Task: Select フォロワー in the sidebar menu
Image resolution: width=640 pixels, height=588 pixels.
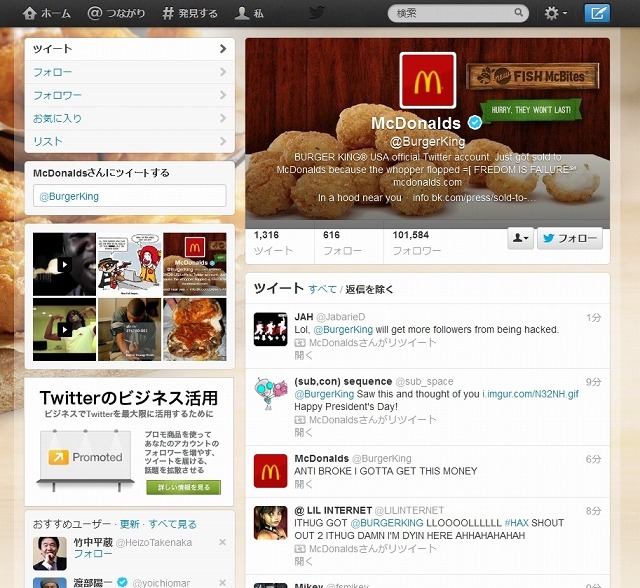Action: [x=130, y=95]
